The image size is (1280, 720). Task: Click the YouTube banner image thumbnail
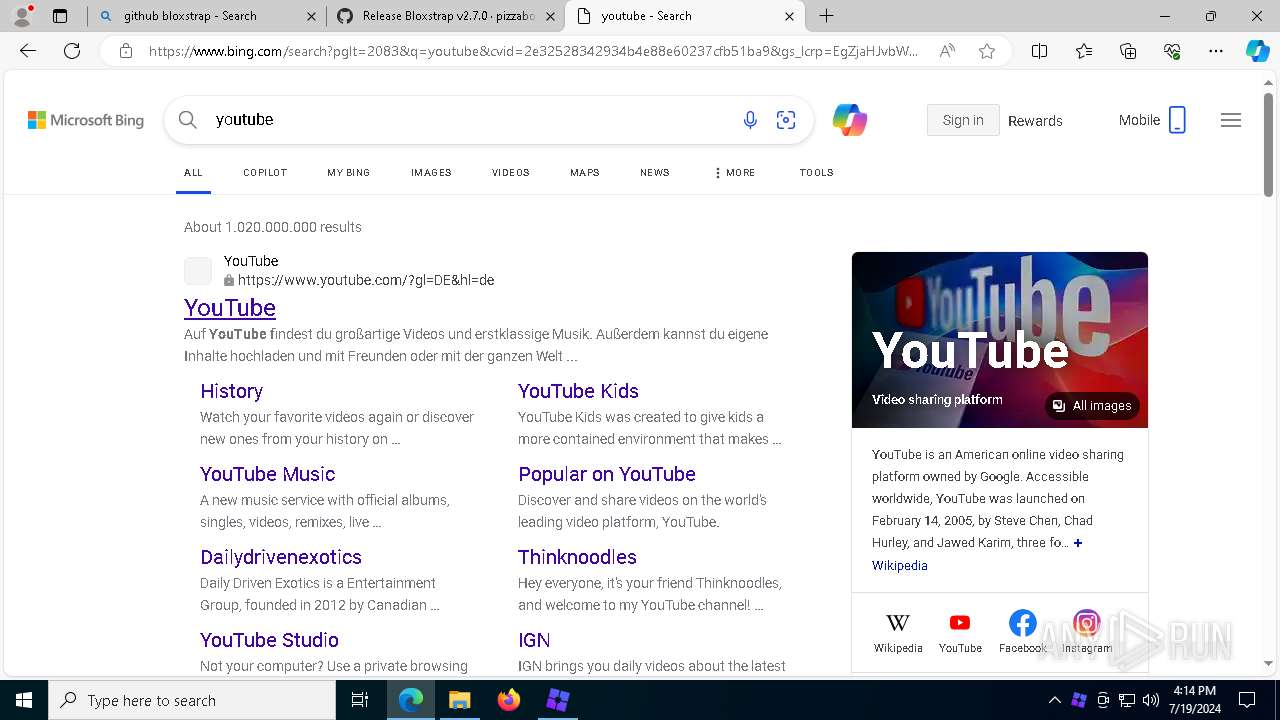tap(1000, 340)
